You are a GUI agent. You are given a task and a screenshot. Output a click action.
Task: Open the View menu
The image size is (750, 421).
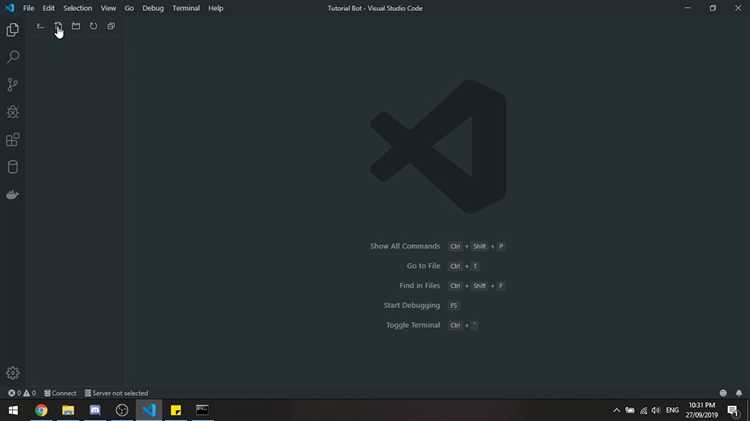click(x=108, y=8)
